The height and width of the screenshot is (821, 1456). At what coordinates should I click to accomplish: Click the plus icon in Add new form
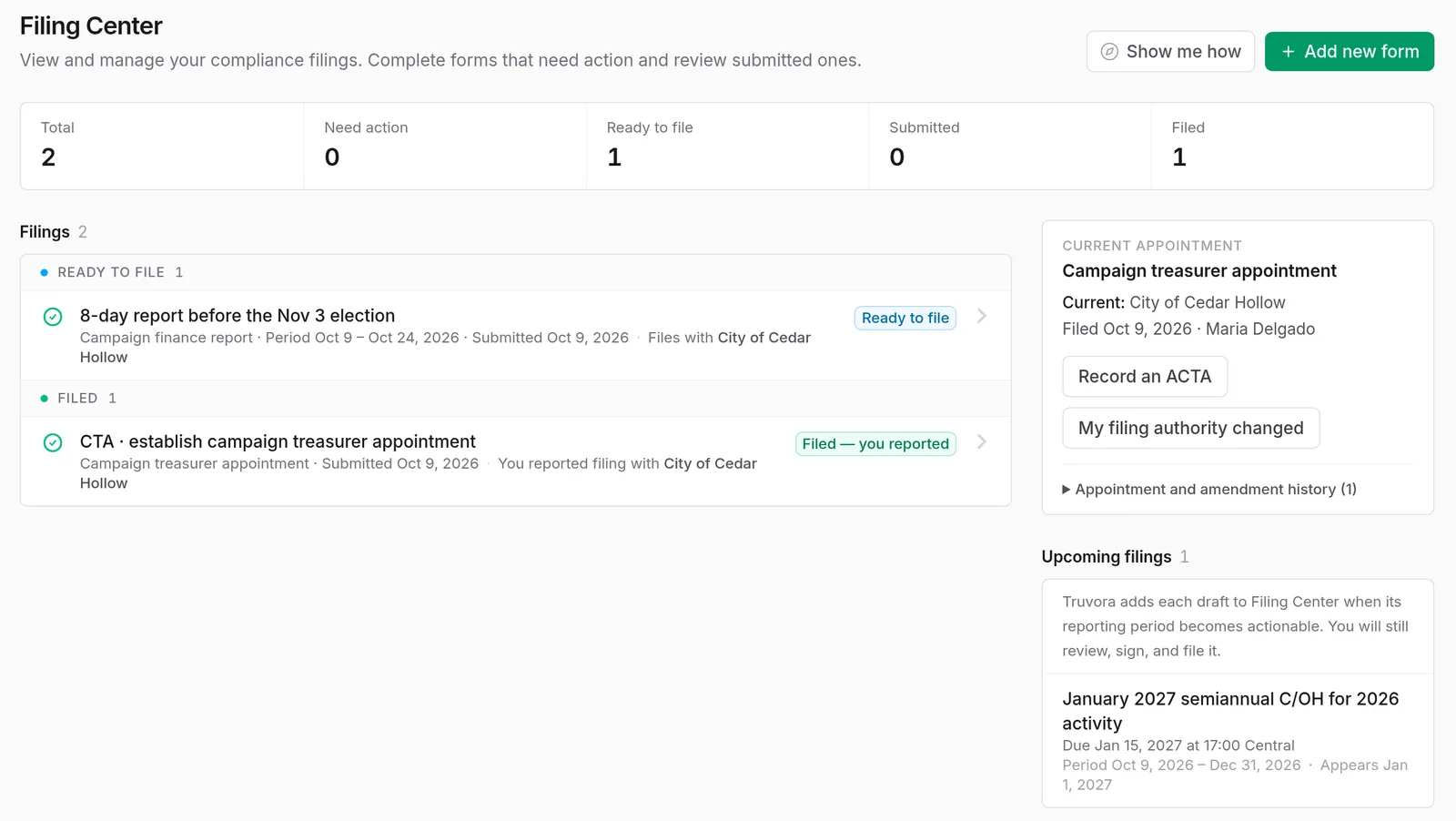tap(1288, 52)
